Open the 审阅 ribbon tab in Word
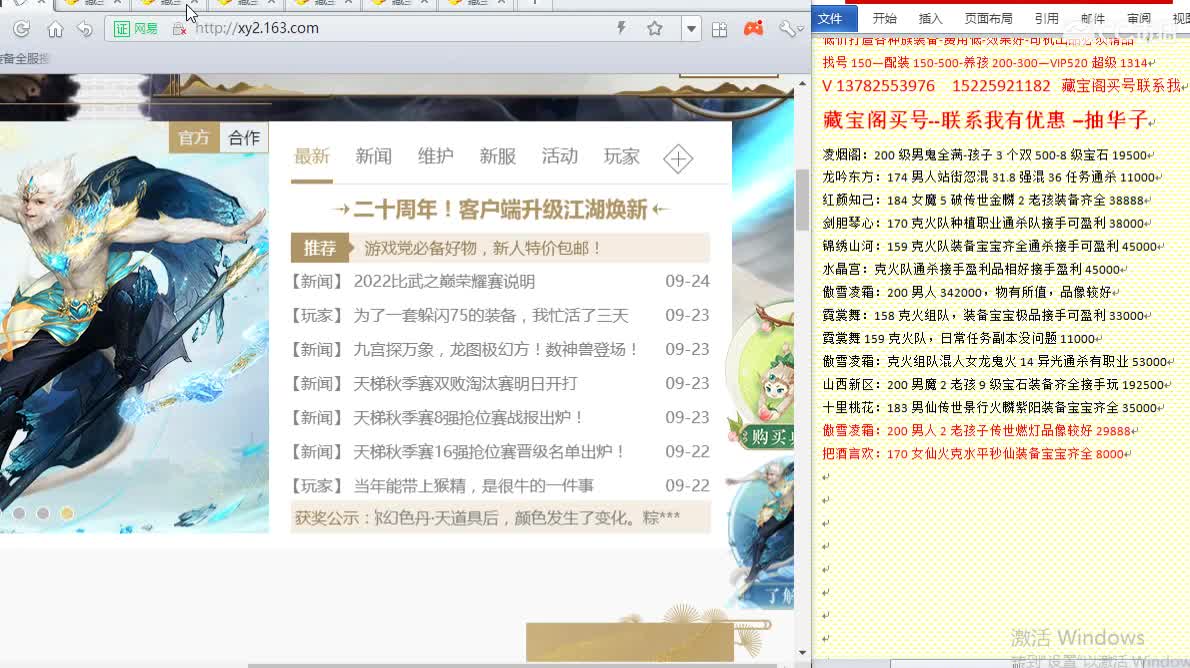The width and height of the screenshot is (1190, 668). tap(1138, 18)
